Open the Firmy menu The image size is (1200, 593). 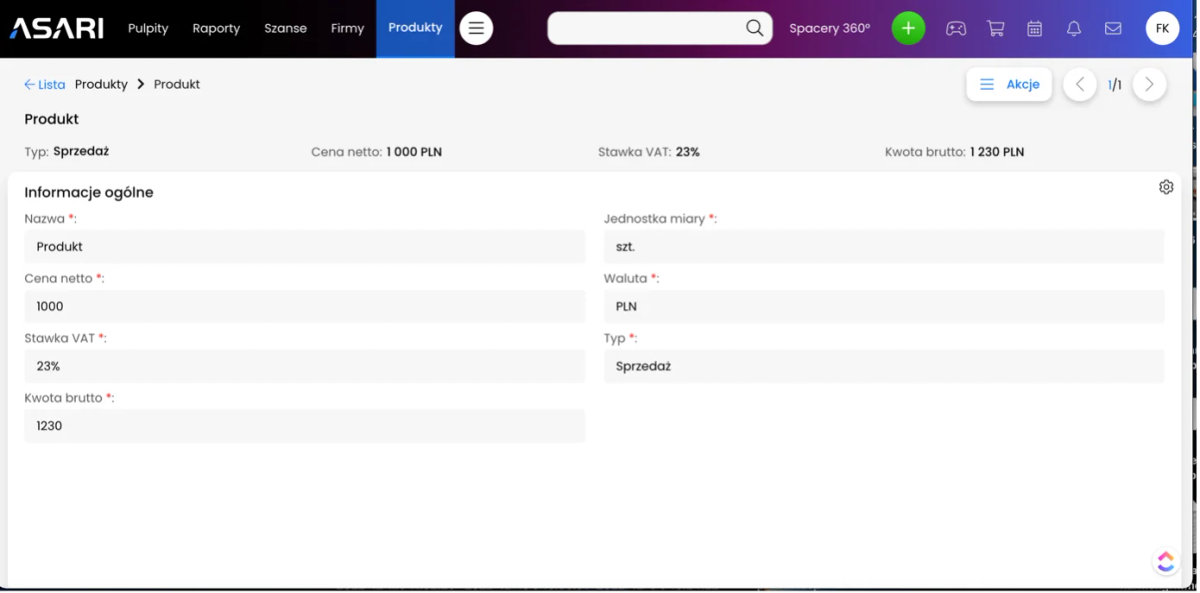pos(347,28)
